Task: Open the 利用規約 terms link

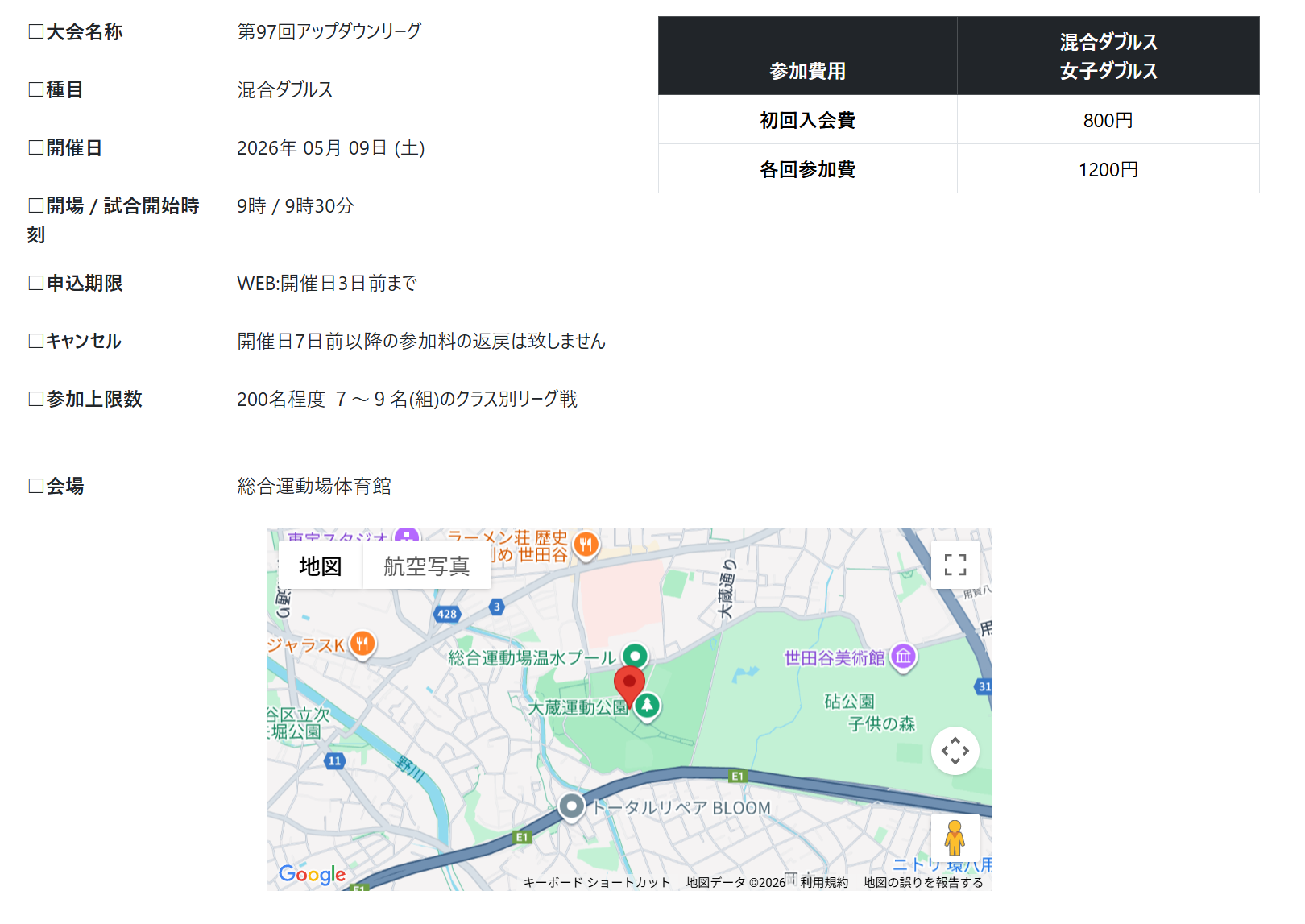Action: click(824, 882)
